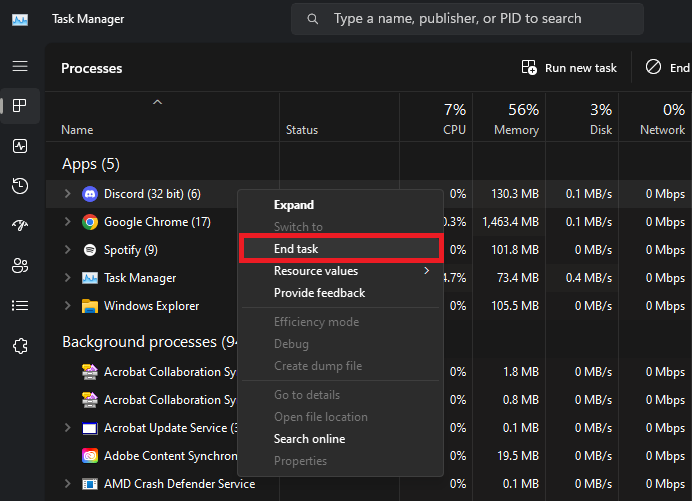Choose End task in the context menu
The image size is (692, 501).
coord(340,249)
